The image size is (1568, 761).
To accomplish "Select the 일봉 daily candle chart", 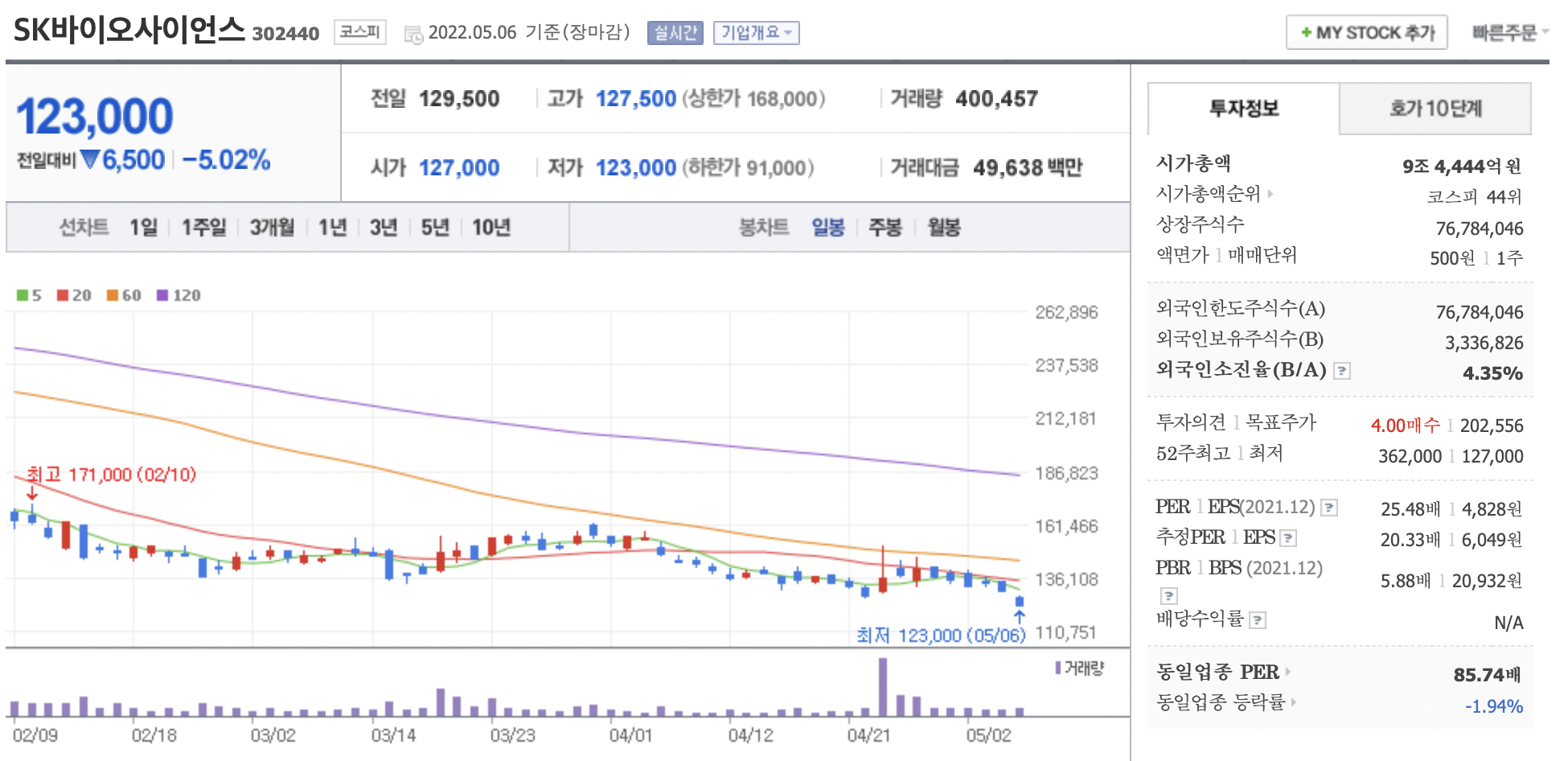I will tap(828, 228).
